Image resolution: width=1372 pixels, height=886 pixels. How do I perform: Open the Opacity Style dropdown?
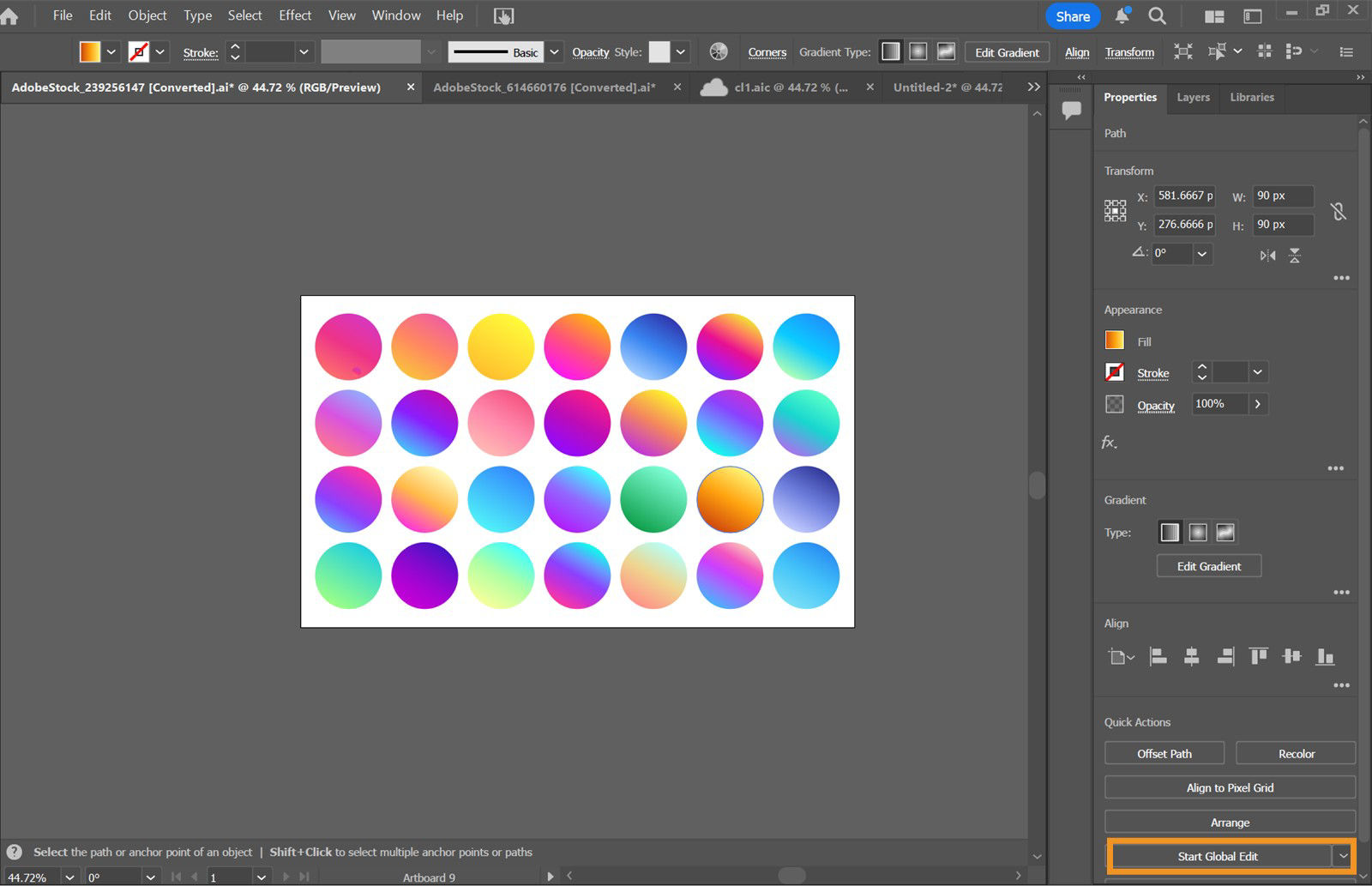[x=677, y=51]
